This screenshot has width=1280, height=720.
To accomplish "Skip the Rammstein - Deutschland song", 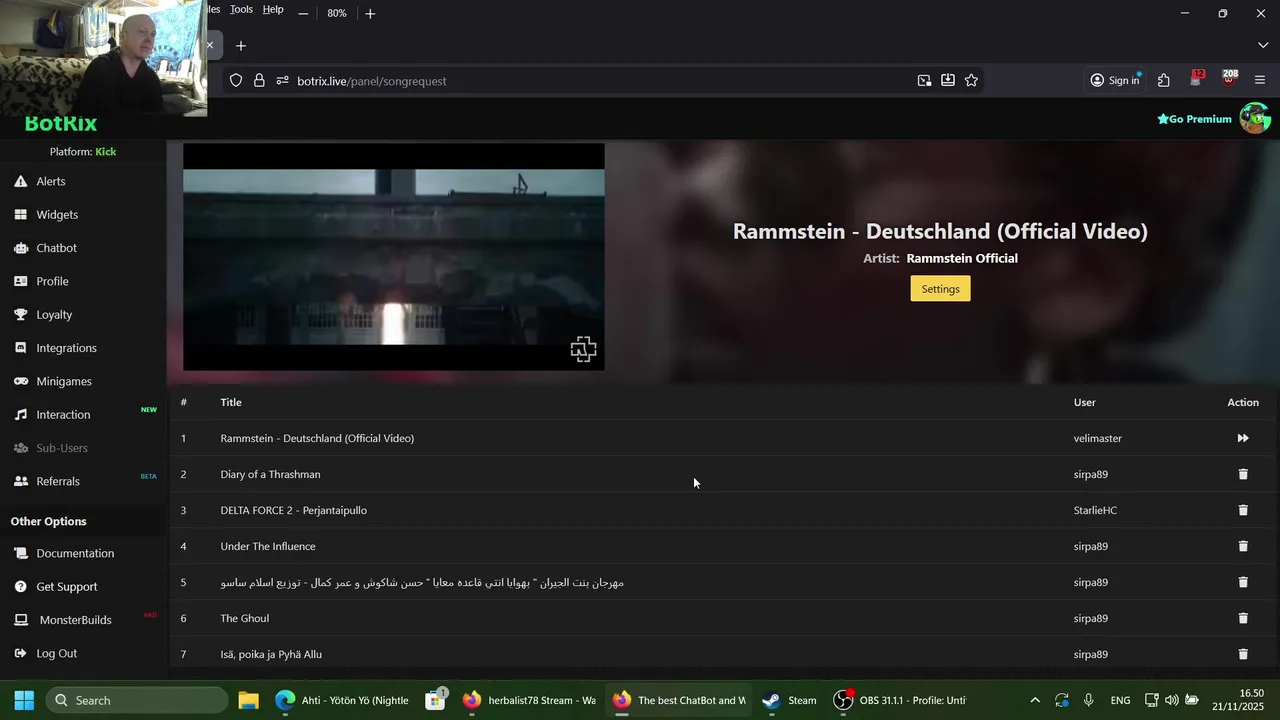I will click(1243, 438).
